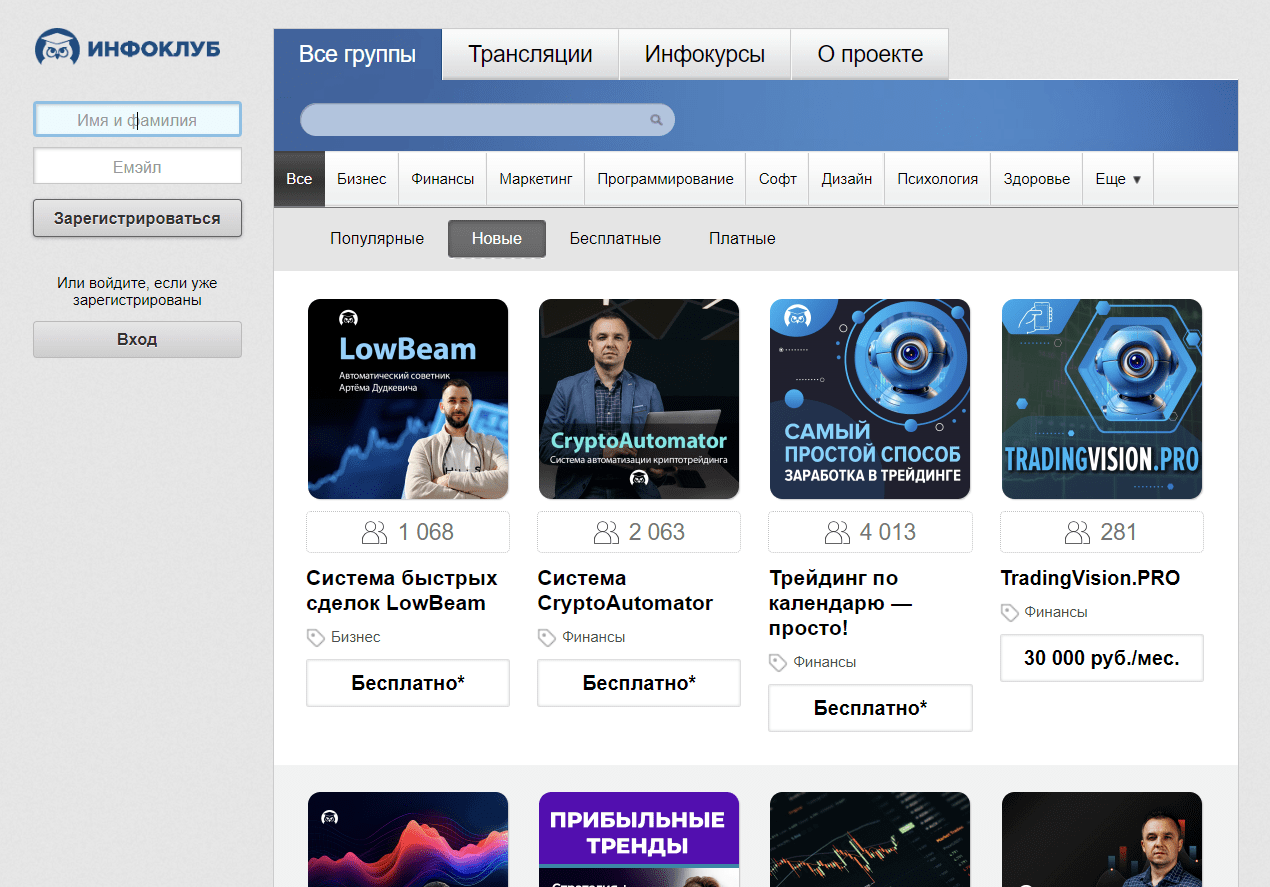This screenshot has height=887, width=1270.
Task: Open the Инфокурсы tab
Action: [705, 54]
